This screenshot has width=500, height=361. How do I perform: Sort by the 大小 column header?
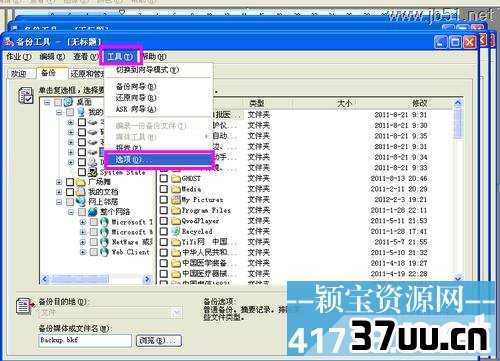pyautogui.click(x=323, y=103)
